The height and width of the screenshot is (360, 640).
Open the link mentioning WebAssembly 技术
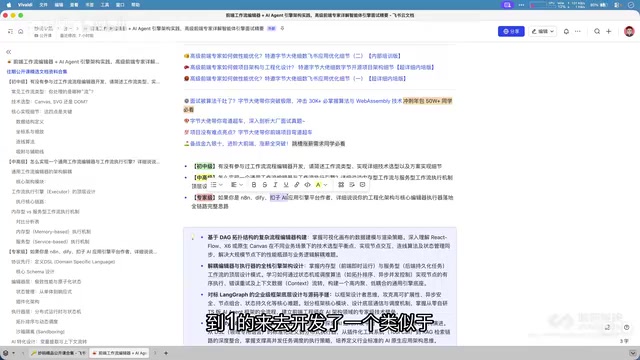click(296, 101)
